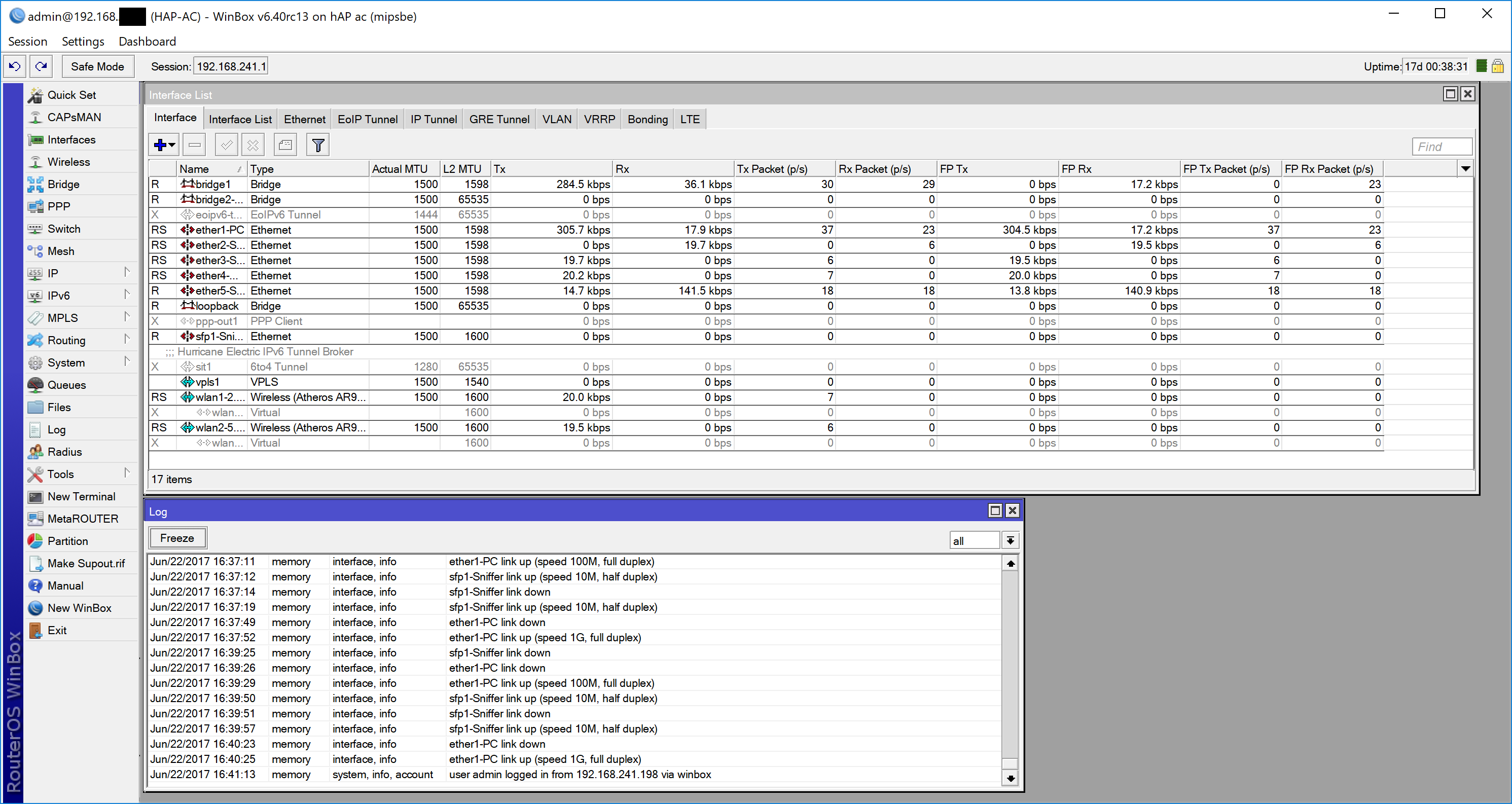
Task: Open Mesh sidebar entry
Action: (82, 251)
